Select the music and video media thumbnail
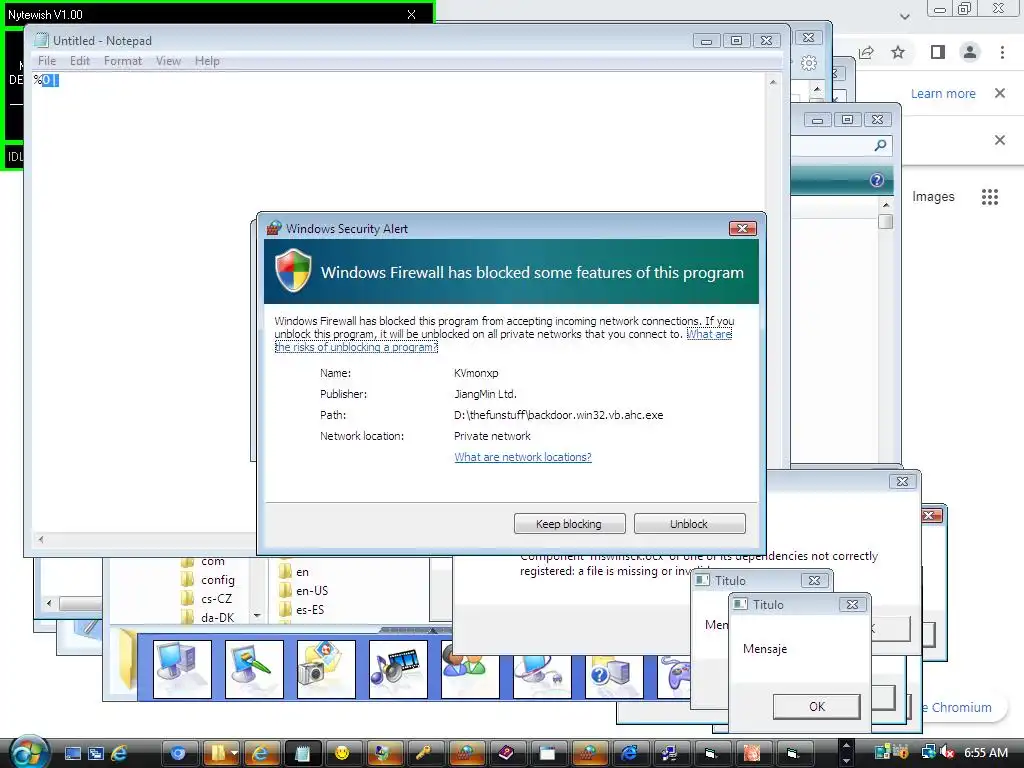This screenshot has width=1024, height=768. pyautogui.click(x=398, y=669)
